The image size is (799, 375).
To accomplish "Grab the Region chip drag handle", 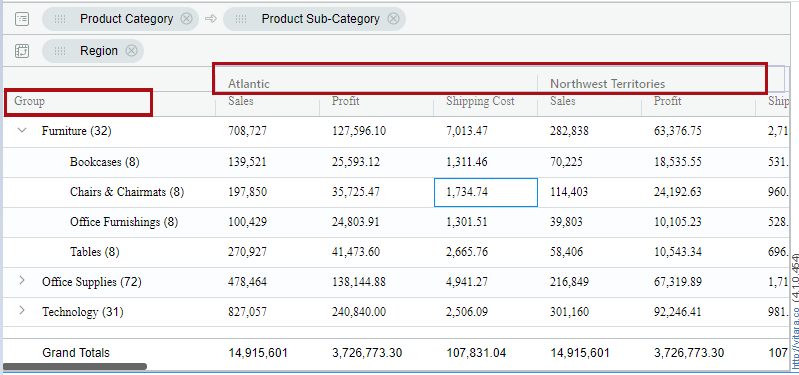I will click(x=60, y=51).
